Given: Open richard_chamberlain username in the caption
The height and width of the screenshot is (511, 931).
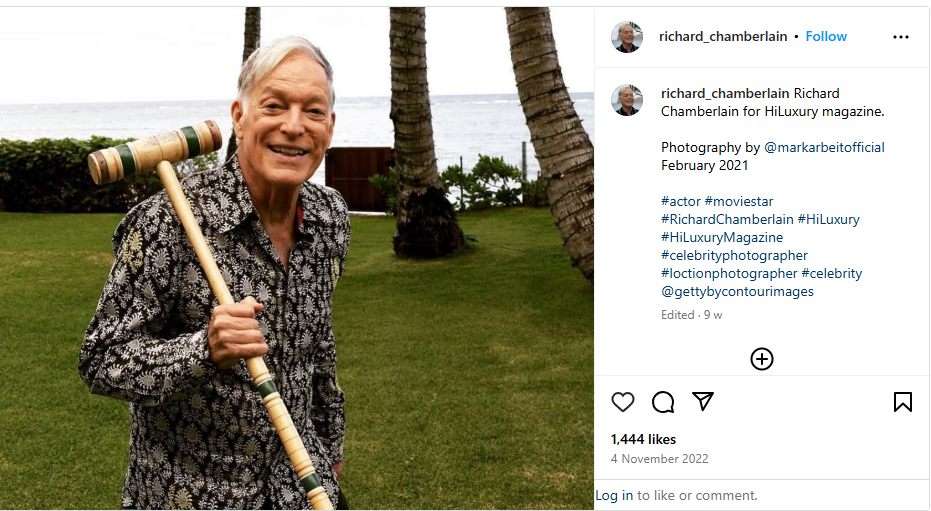Looking at the screenshot, I should point(725,93).
